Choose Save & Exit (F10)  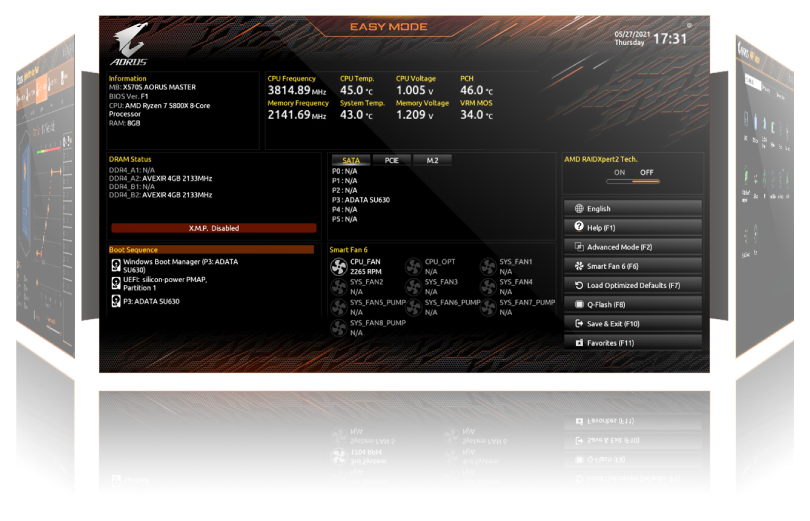[633, 324]
